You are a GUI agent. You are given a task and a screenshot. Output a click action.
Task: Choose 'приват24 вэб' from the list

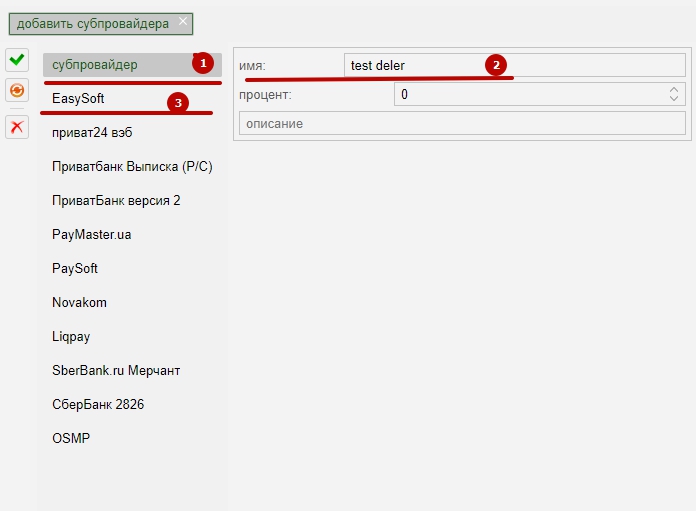92,133
